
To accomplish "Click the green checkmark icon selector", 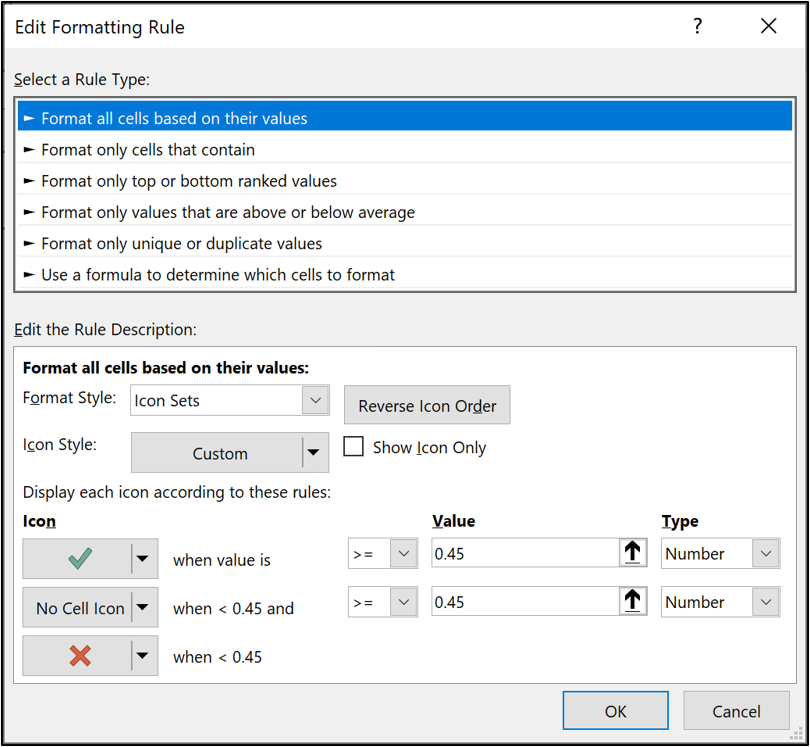I will coord(78,553).
